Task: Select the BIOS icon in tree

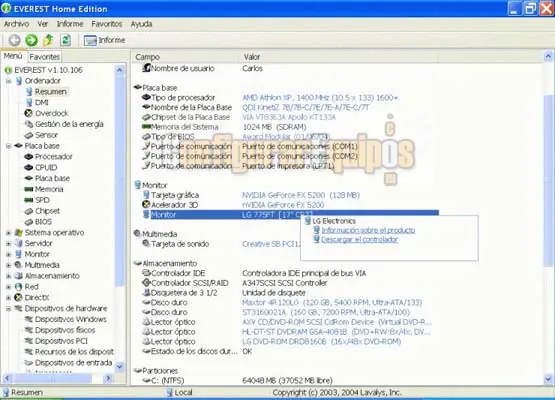Action: pos(29,222)
